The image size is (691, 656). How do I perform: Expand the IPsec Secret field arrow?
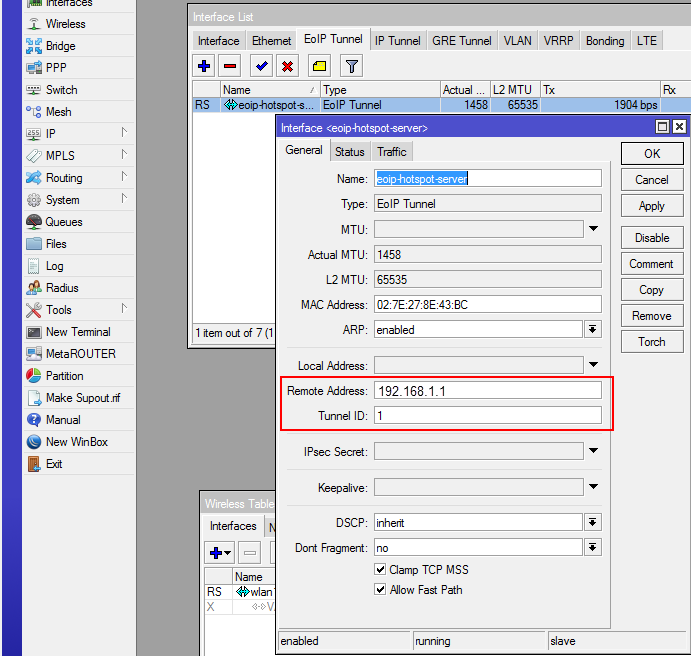(593, 450)
